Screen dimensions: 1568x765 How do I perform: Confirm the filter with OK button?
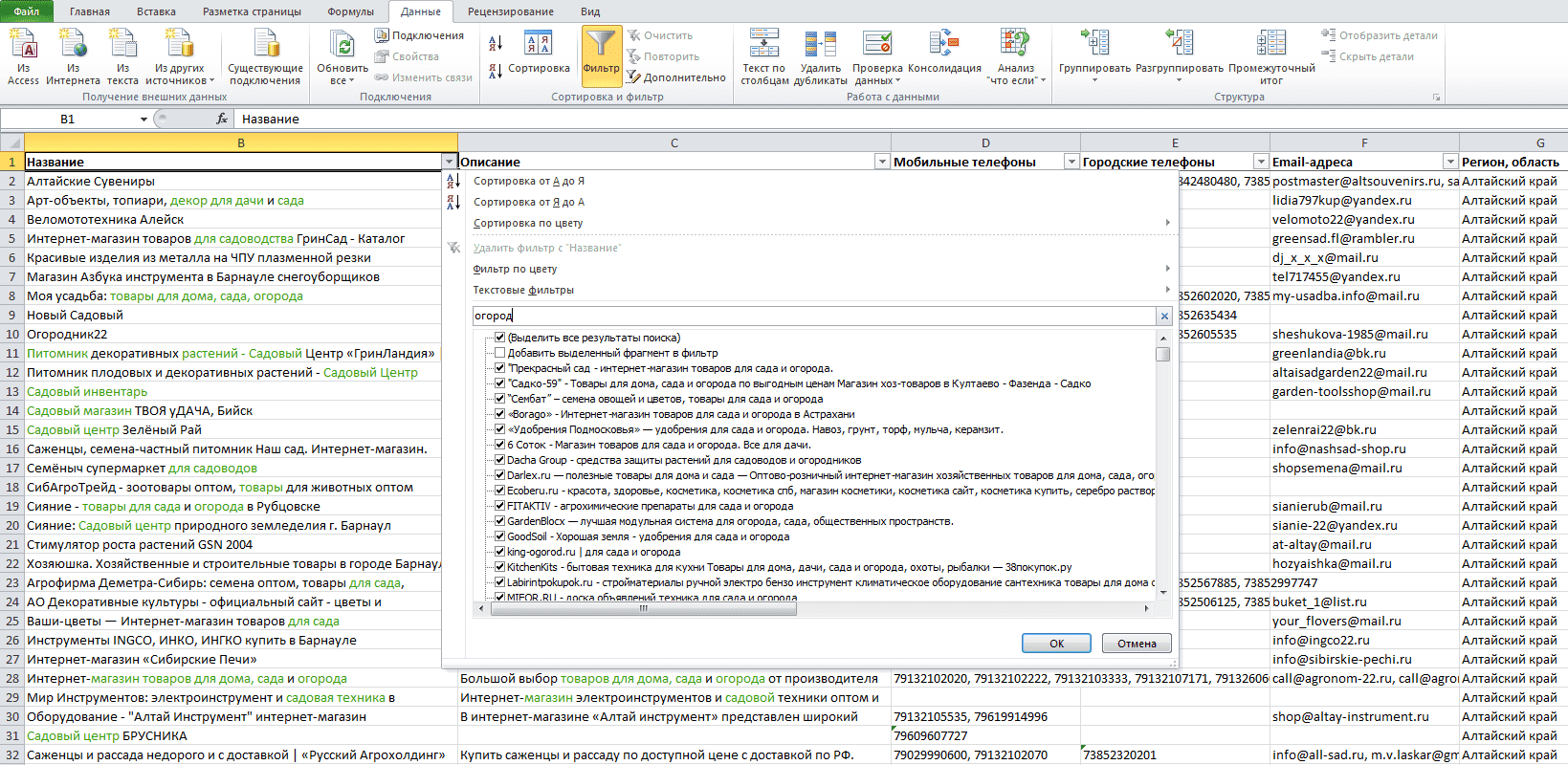(x=1056, y=644)
